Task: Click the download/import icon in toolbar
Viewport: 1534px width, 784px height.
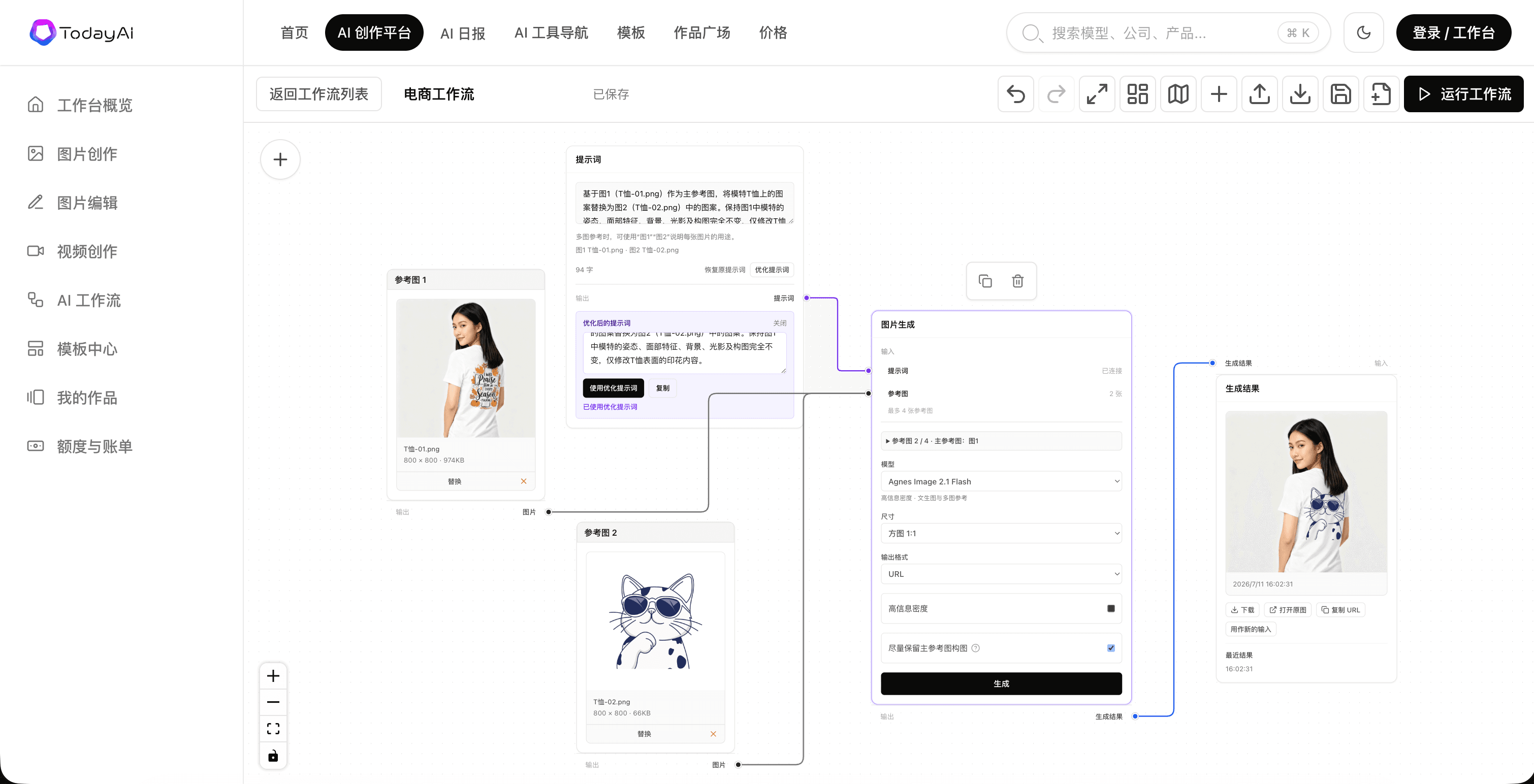Action: point(1300,94)
